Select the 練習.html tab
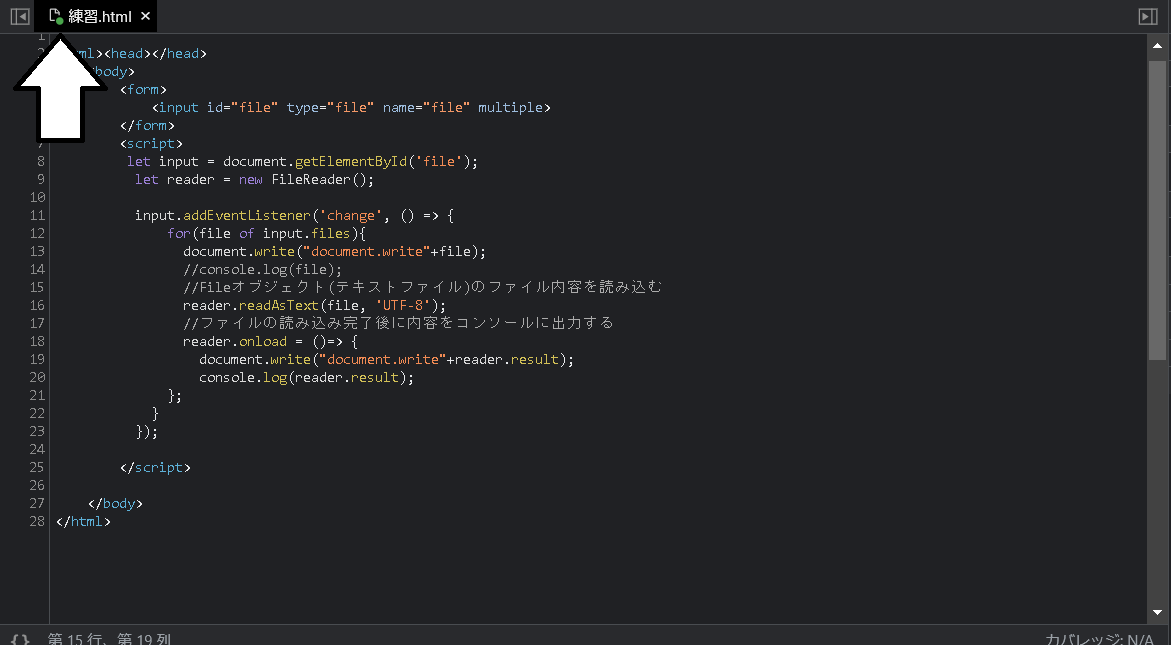Image resolution: width=1171 pixels, height=645 pixels. [x=100, y=16]
